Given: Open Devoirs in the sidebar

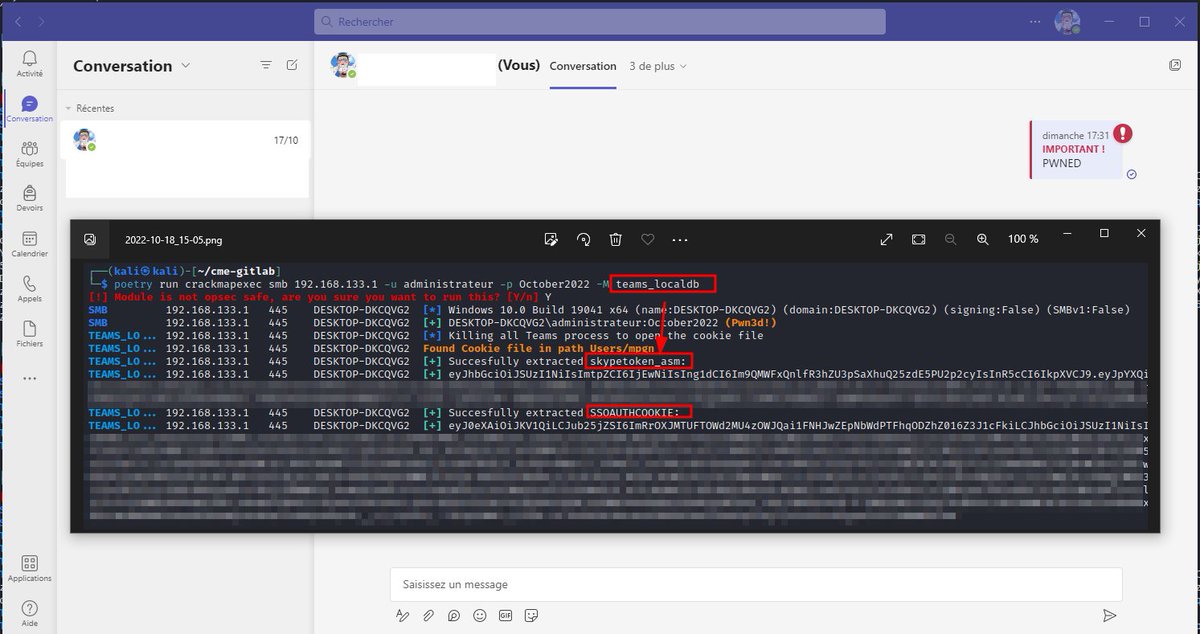Looking at the screenshot, I should pos(30,198).
